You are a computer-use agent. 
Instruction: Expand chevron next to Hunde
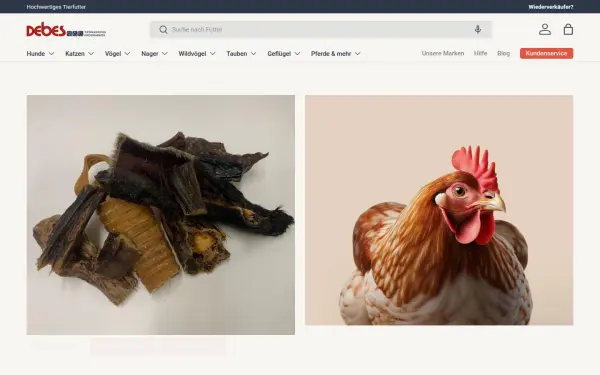pos(51,54)
